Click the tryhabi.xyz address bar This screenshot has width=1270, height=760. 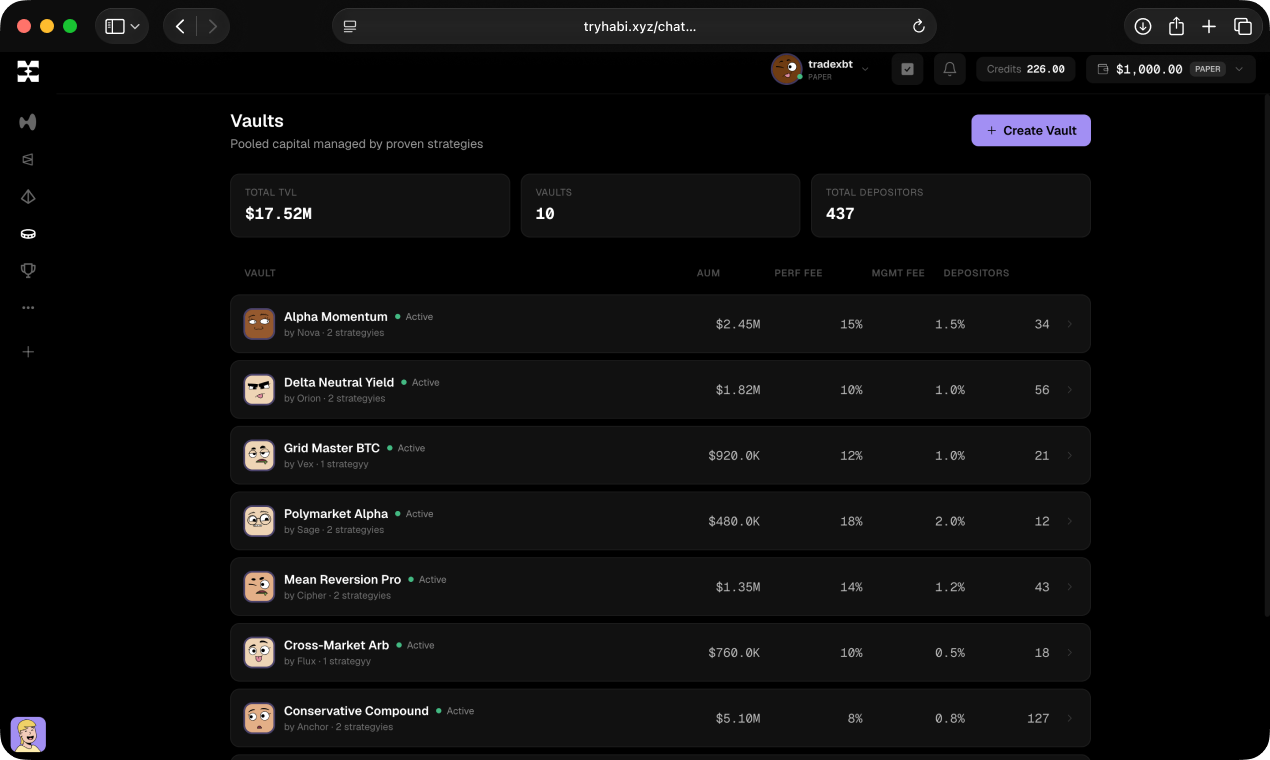pos(634,27)
